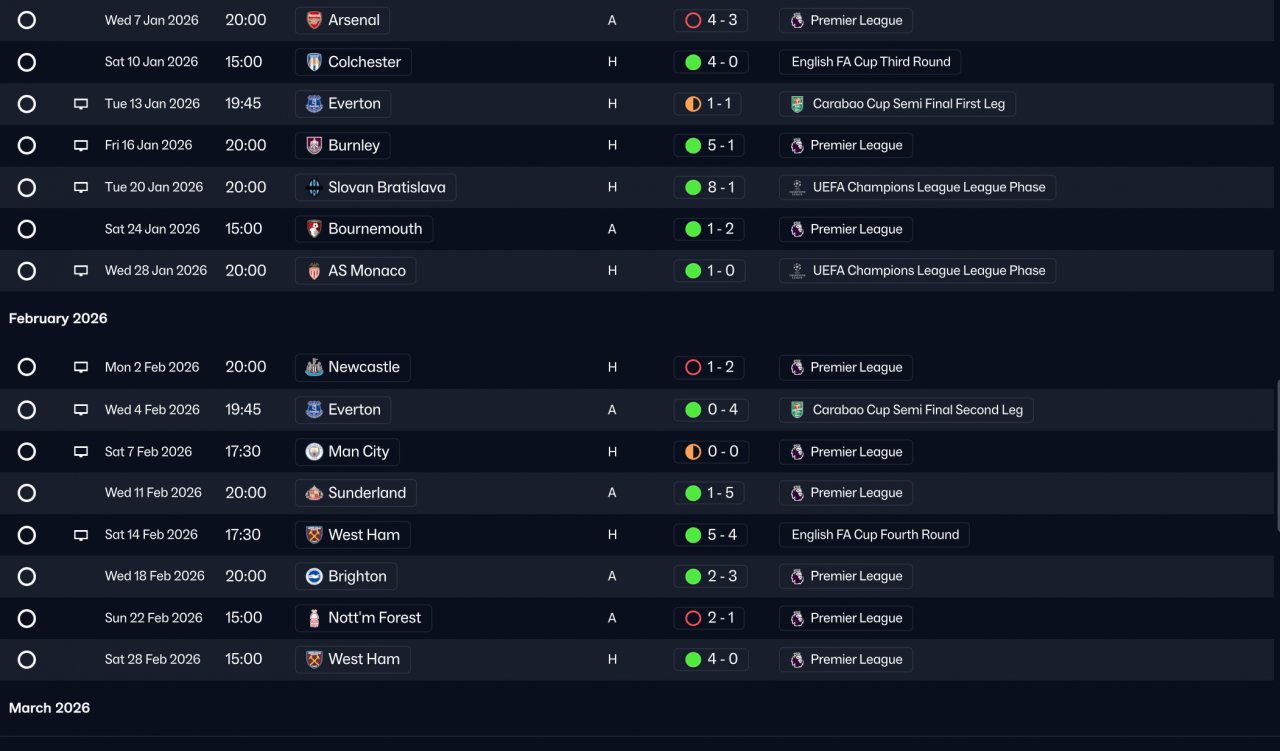
Task: Open the West Ham 5 - 4 result
Action: pos(710,535)
